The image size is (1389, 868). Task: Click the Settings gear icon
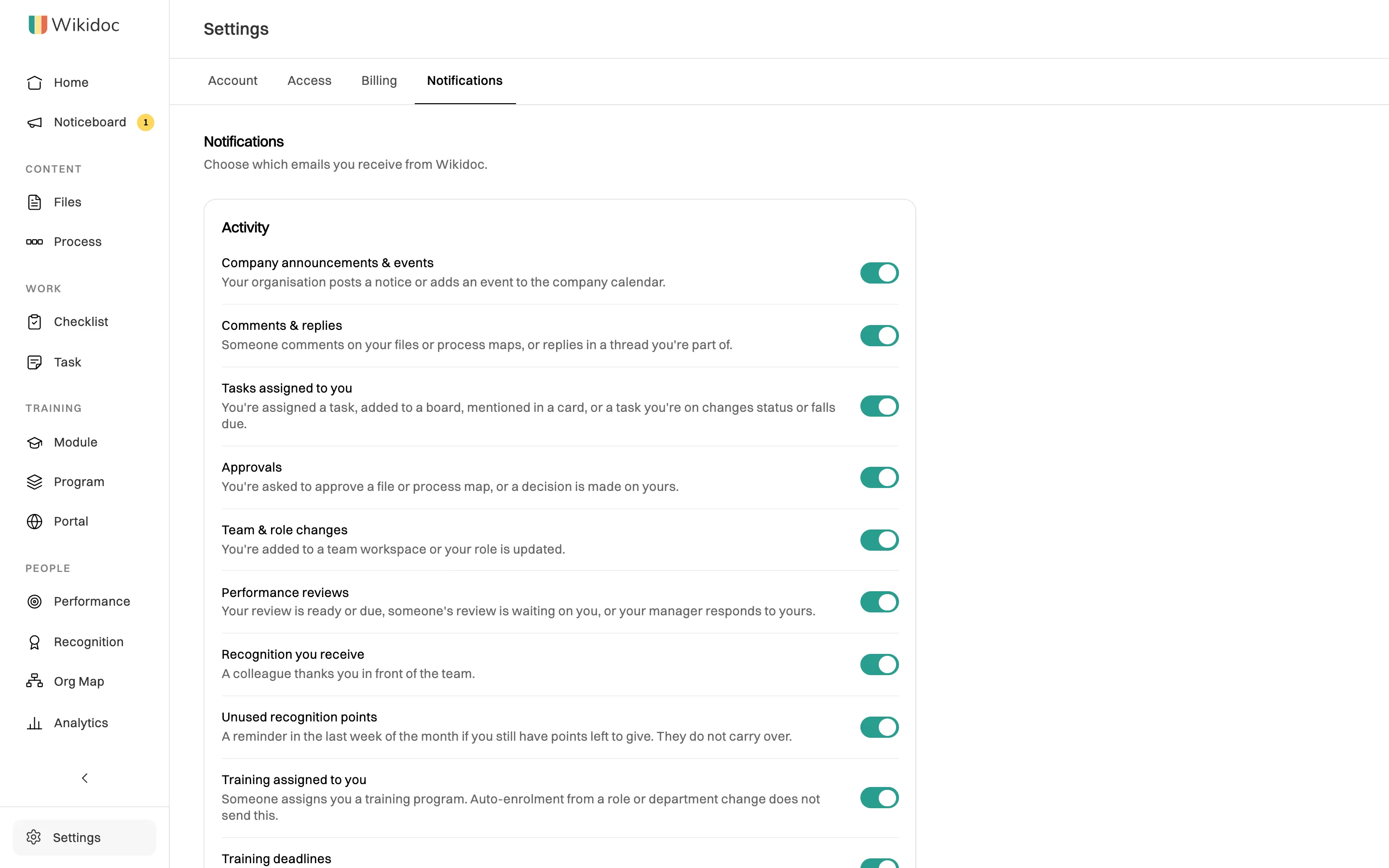pyautogui.click(x=33, y=837)
